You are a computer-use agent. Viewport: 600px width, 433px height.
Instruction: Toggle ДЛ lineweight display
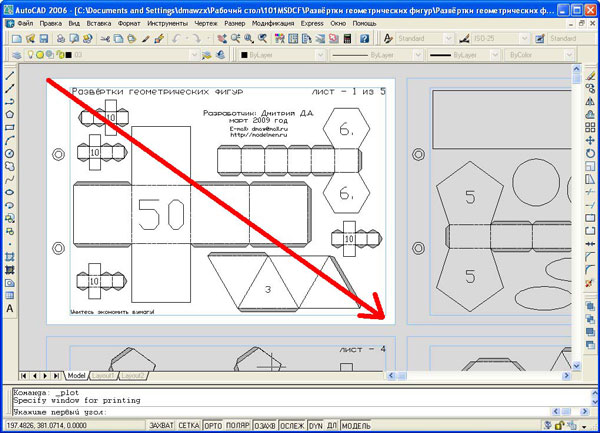tap(332, 425)
